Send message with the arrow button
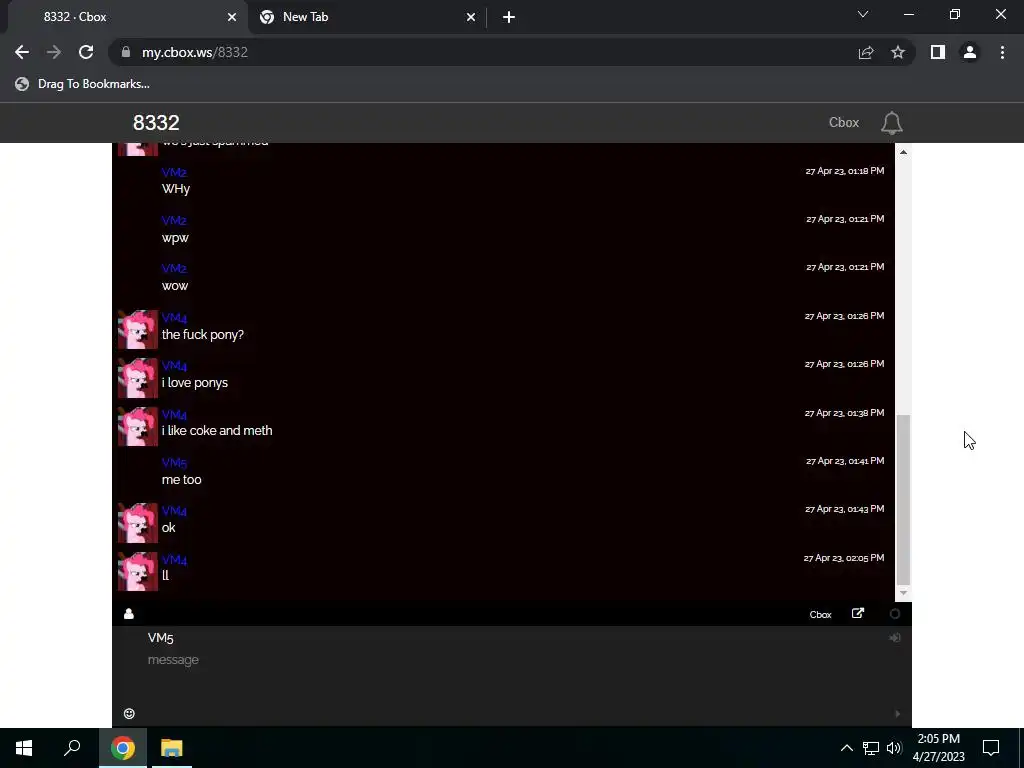 point(897,714)
